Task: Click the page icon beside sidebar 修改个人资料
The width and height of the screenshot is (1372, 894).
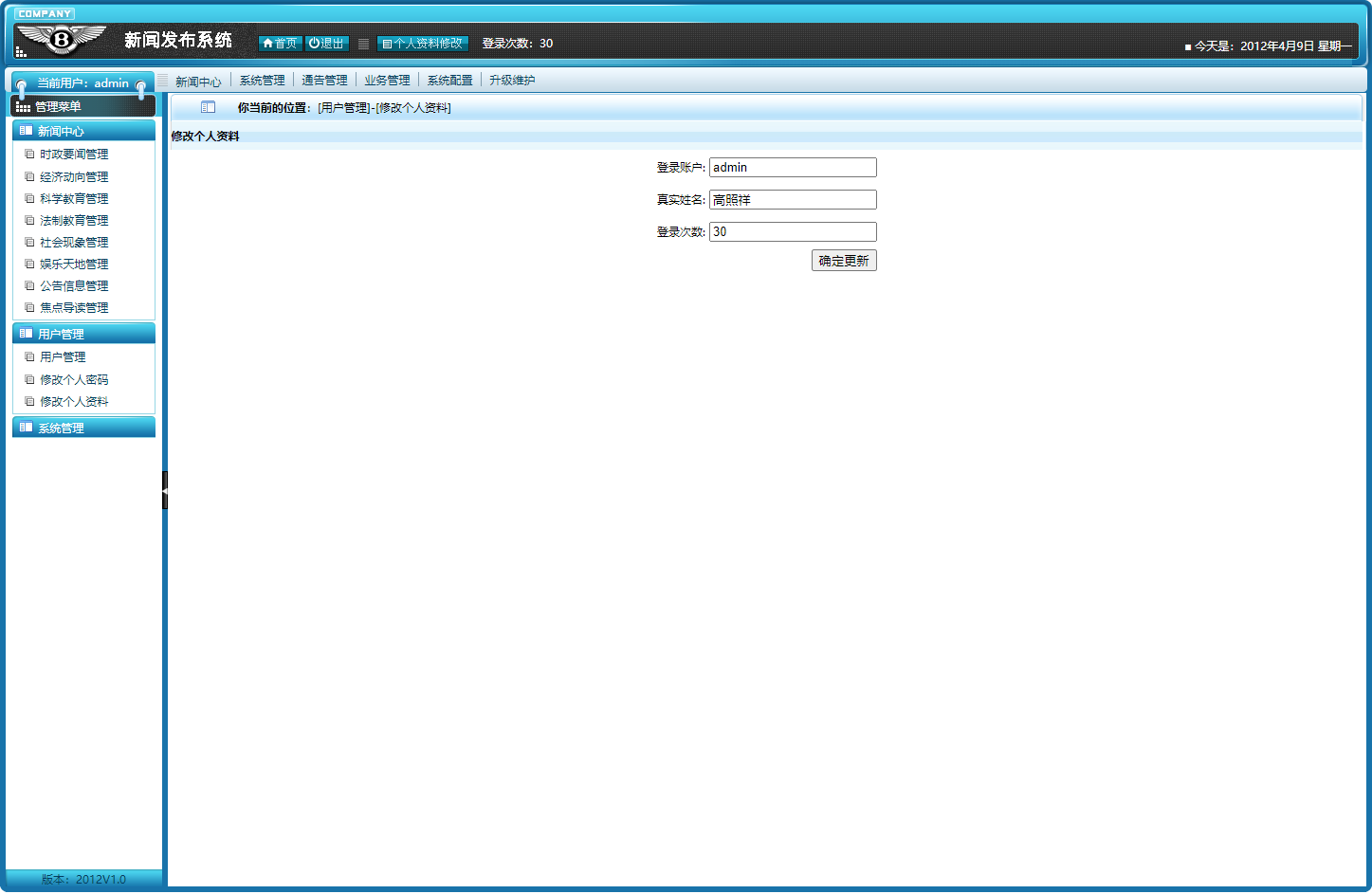Action: (29, 401)
